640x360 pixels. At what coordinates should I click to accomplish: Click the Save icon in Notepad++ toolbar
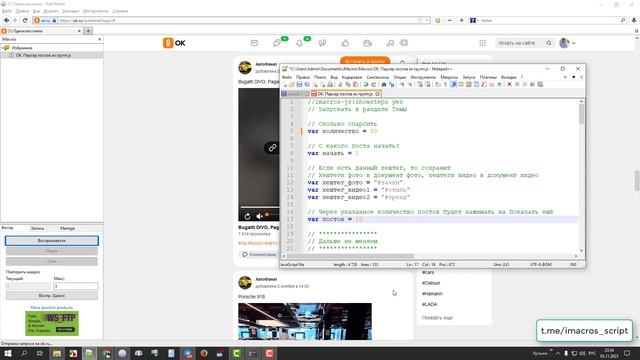pyautogui.click(x=299, y=84)
